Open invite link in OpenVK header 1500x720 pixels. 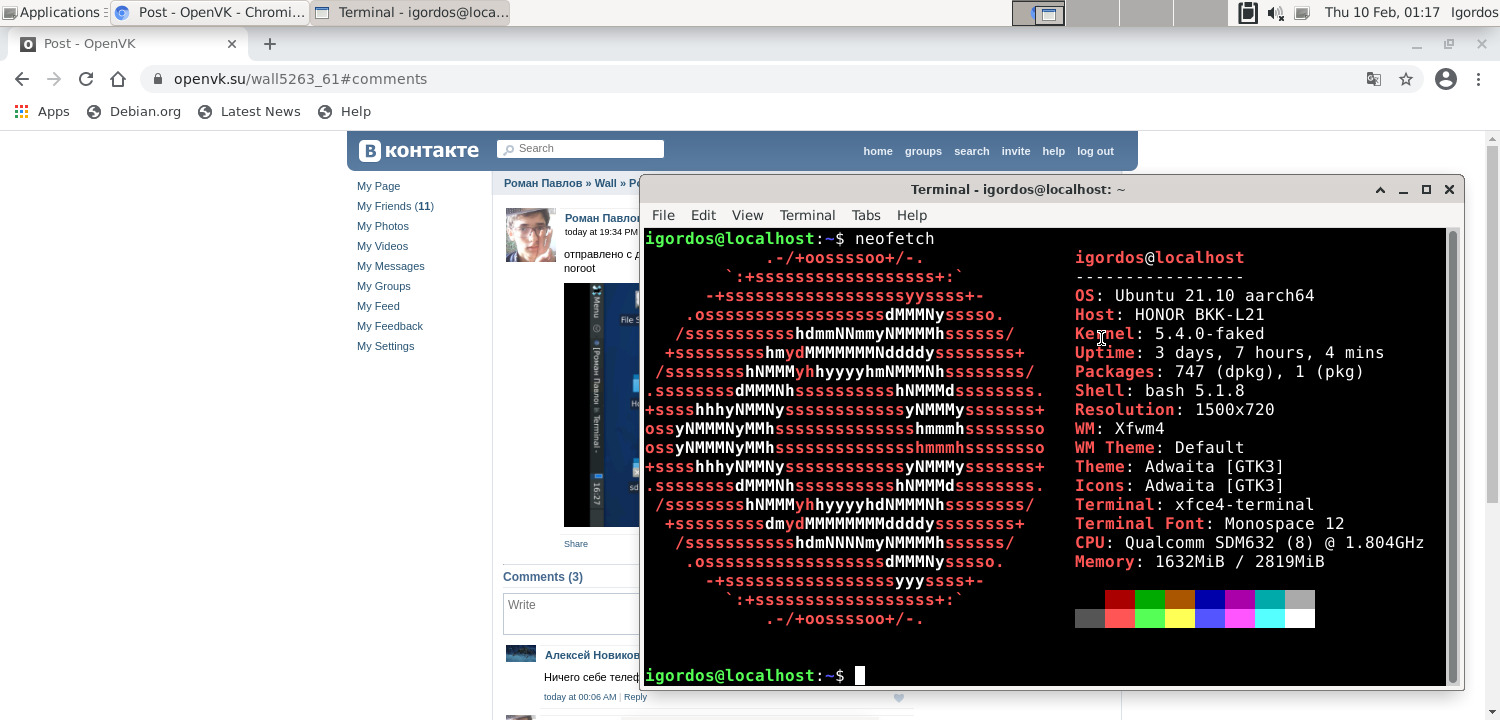click(x=1016, y=152)
